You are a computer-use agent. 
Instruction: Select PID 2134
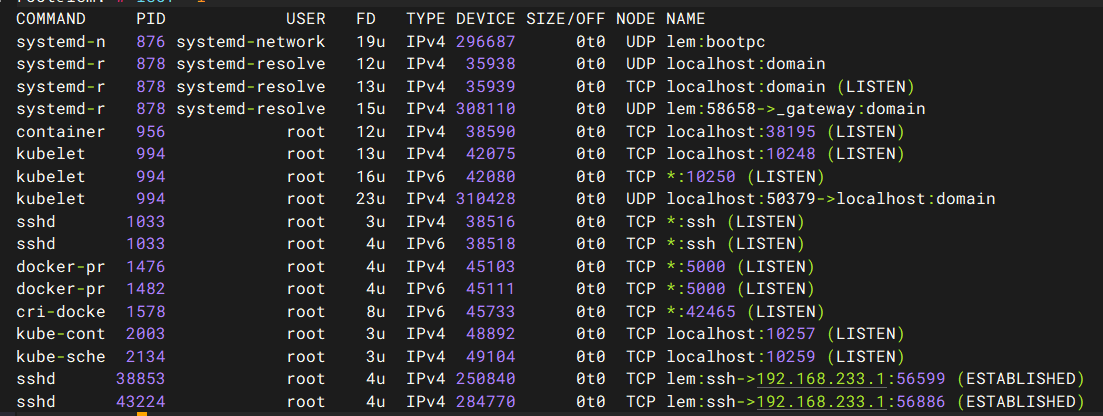146,356
